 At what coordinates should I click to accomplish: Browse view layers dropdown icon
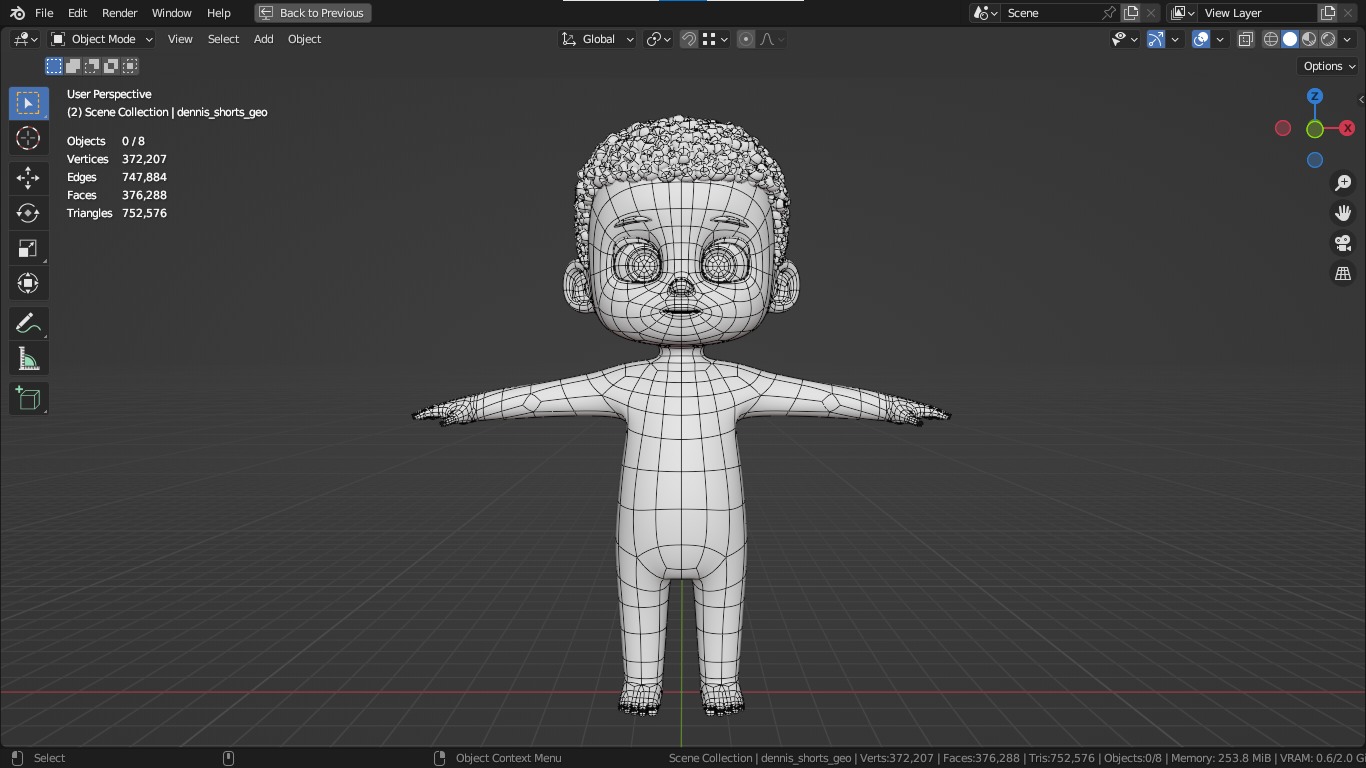click(1183, 13)
